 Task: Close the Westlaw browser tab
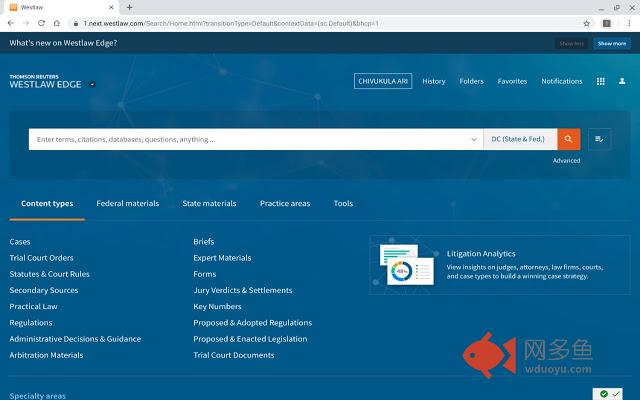[x=111, y=7]
